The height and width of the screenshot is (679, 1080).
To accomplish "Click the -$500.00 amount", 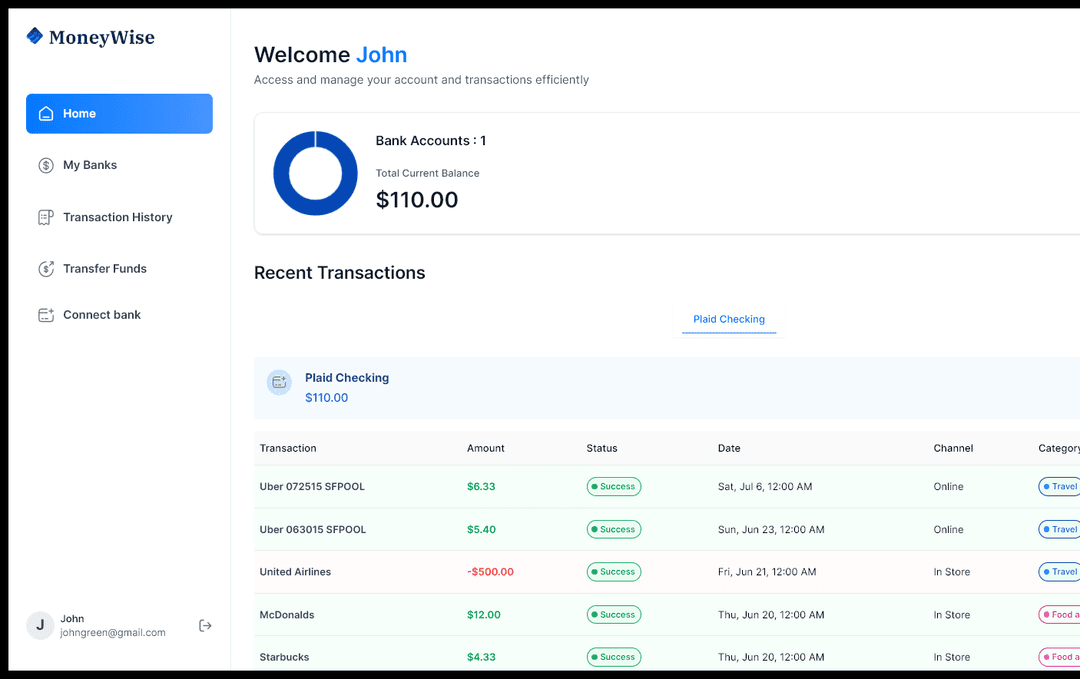I will 490,572.
